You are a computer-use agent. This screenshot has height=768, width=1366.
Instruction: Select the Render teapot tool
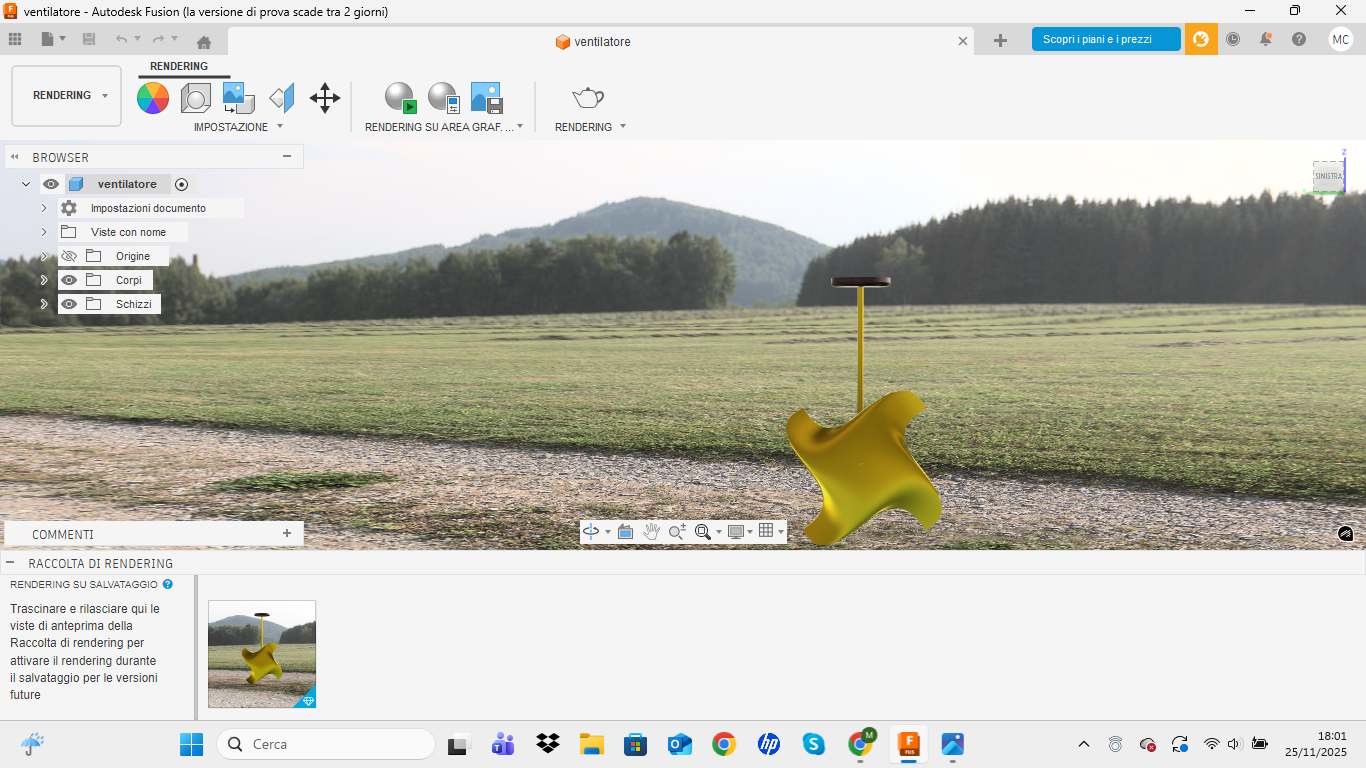pos(588,98)
